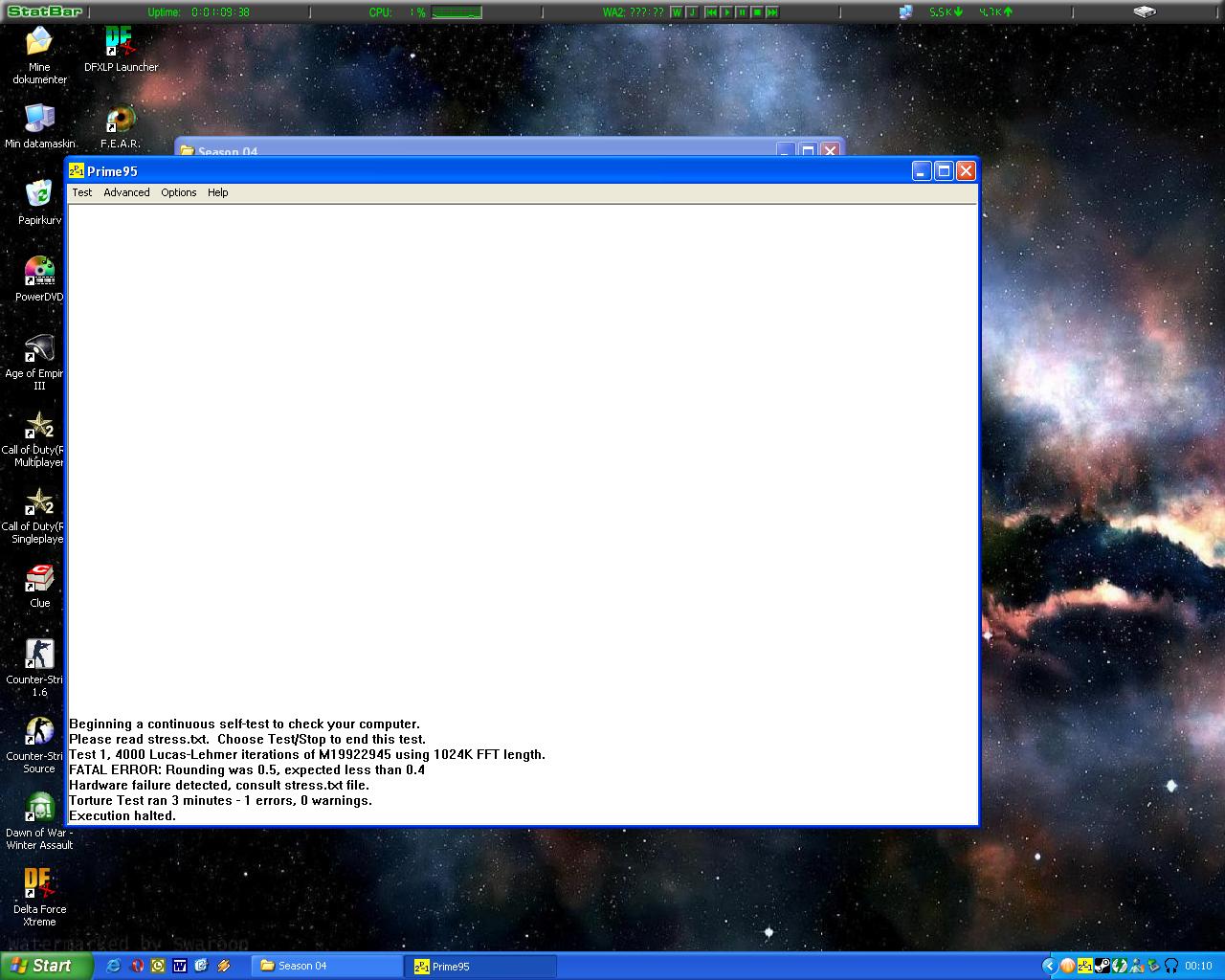Launch DFXLP Launcher desktop shortcut

pos(121,49)
